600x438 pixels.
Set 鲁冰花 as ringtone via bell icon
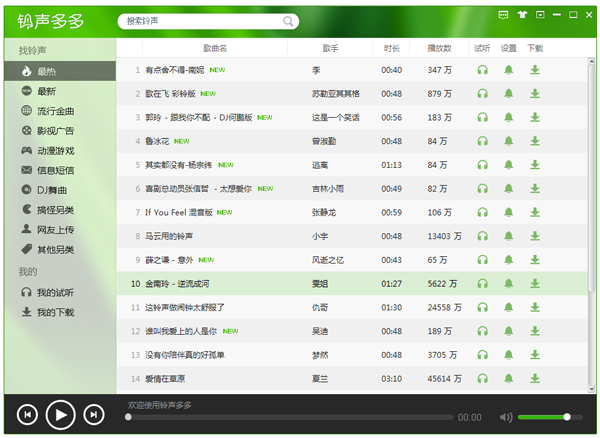point(509,141)
